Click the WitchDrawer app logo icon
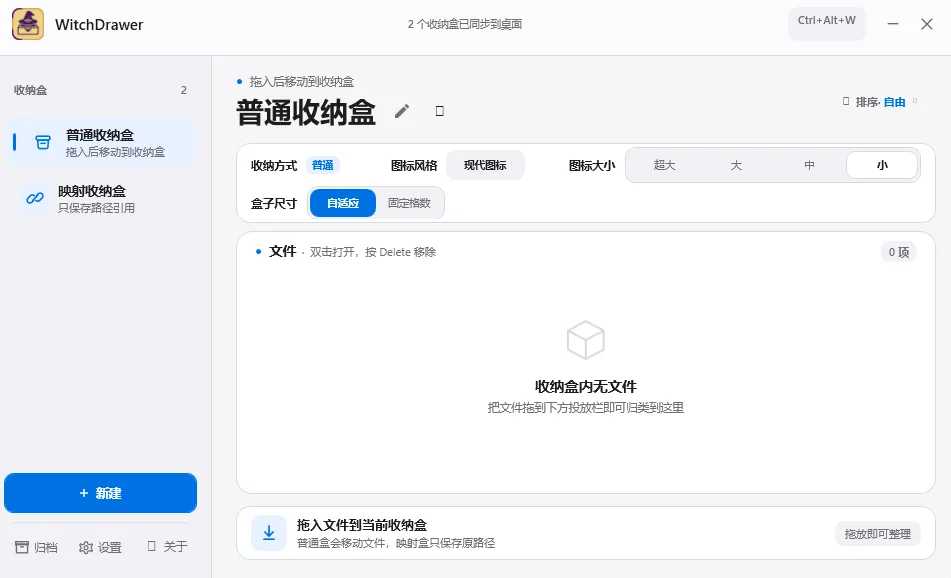The height and width of the screenshot is (578, 951). pos(28,24)
